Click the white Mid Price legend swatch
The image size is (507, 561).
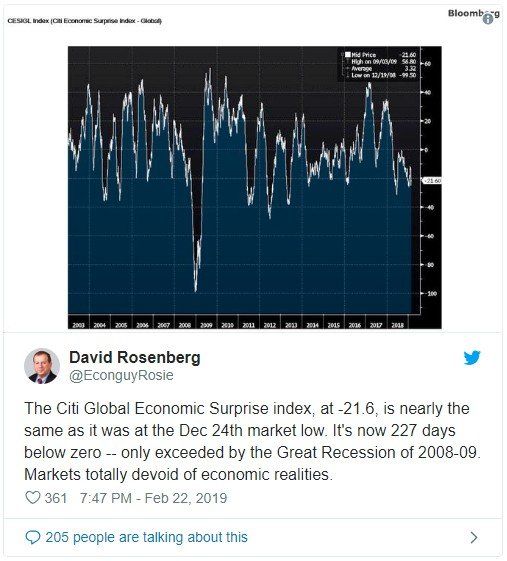pyautogui.click(x=347, y=55)
